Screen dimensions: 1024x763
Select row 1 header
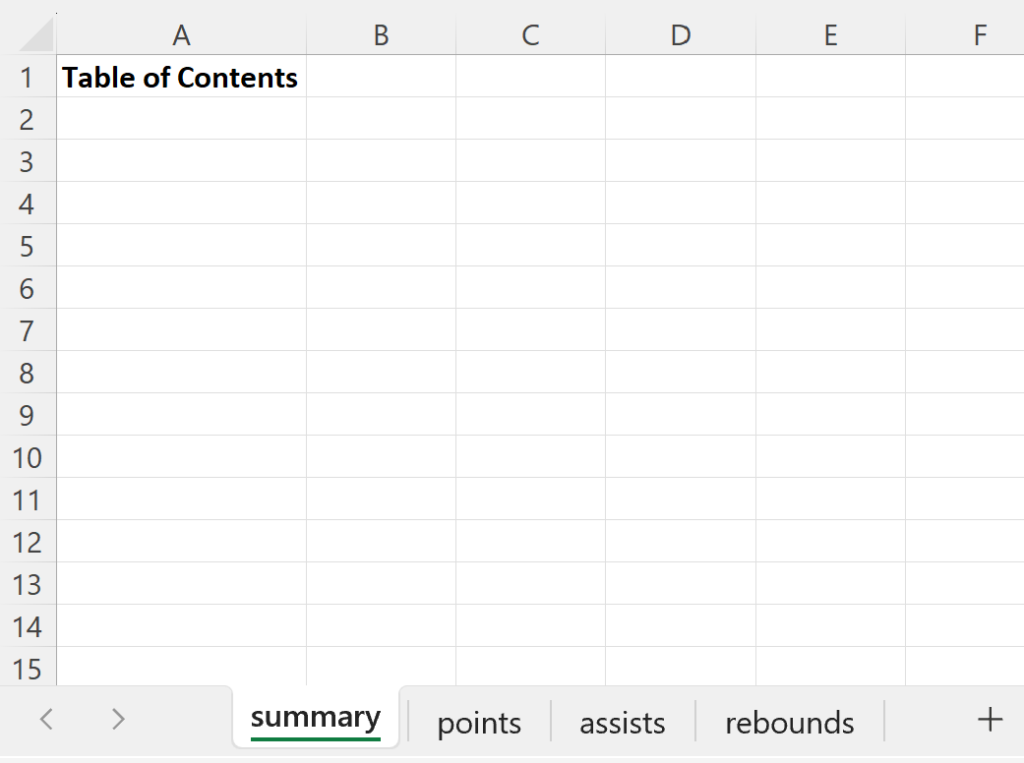pos(27,77)
